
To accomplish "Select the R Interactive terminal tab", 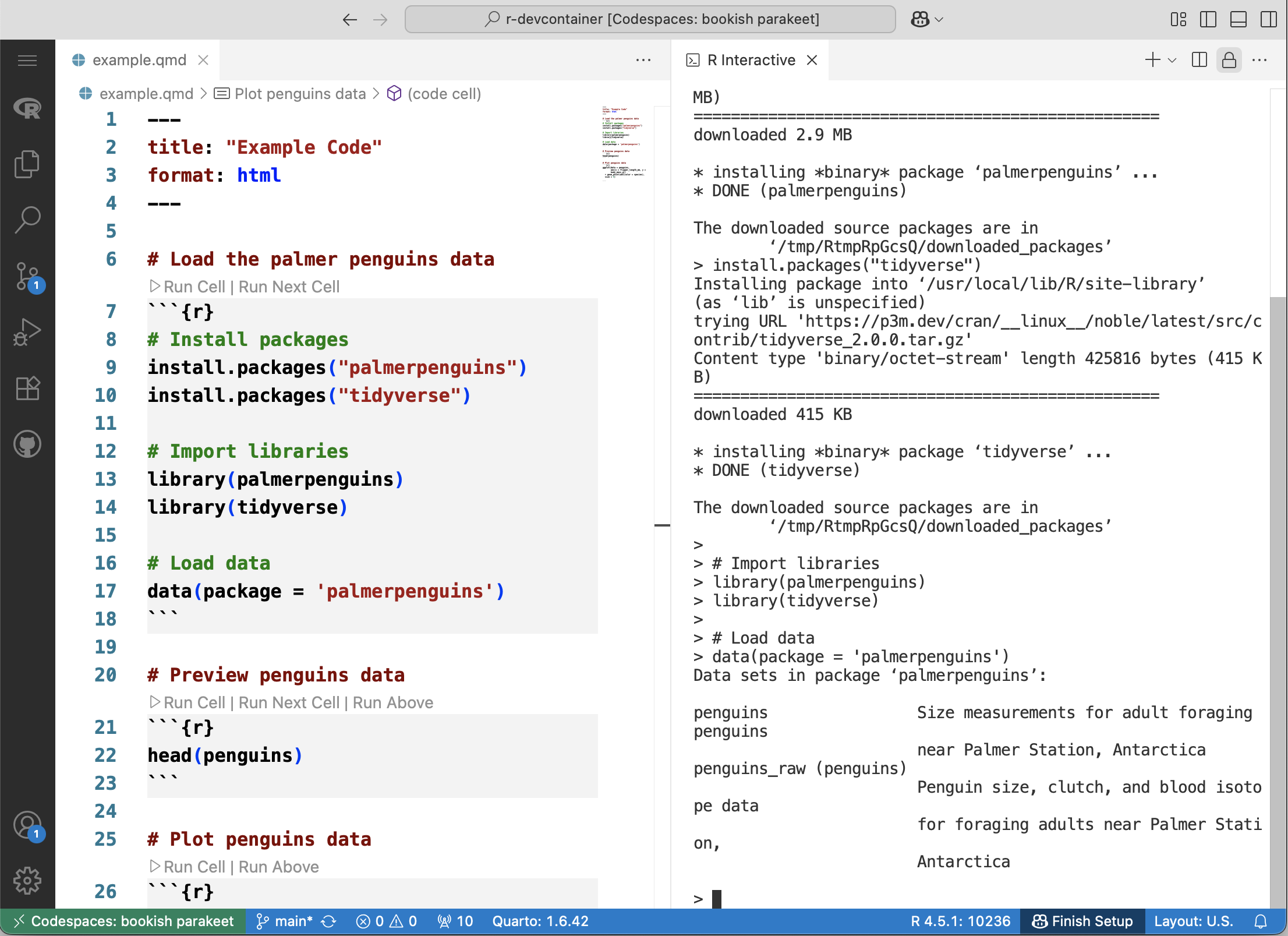I will [751, 60].
